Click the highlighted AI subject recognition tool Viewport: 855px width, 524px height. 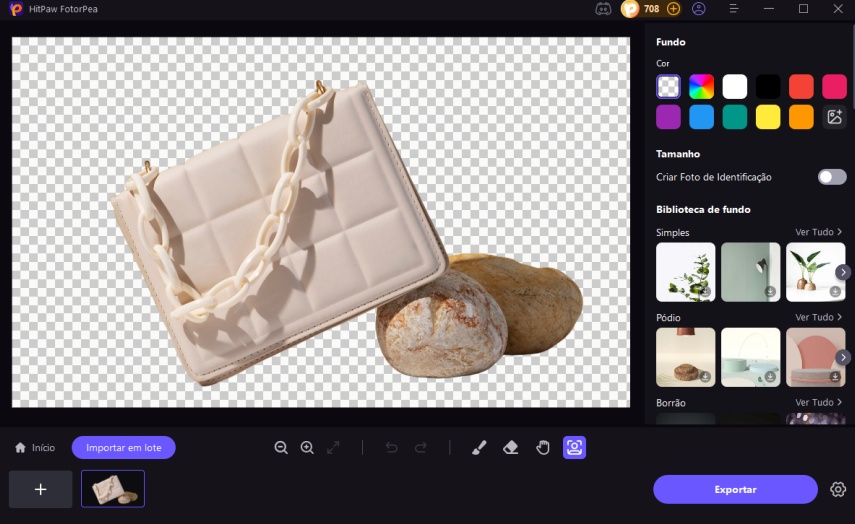pyautogui.click(x=574, y=448)
